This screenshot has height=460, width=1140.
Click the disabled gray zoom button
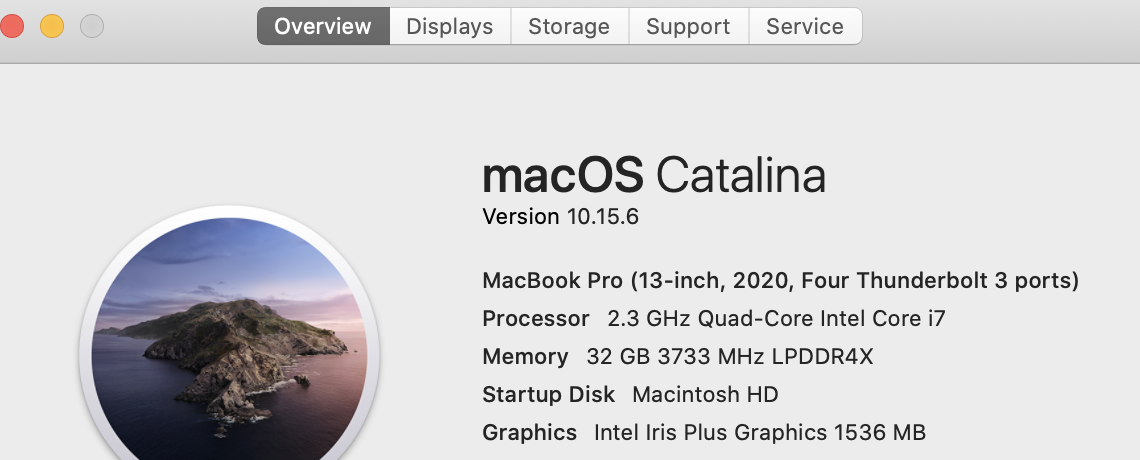(x=91, y=26)
